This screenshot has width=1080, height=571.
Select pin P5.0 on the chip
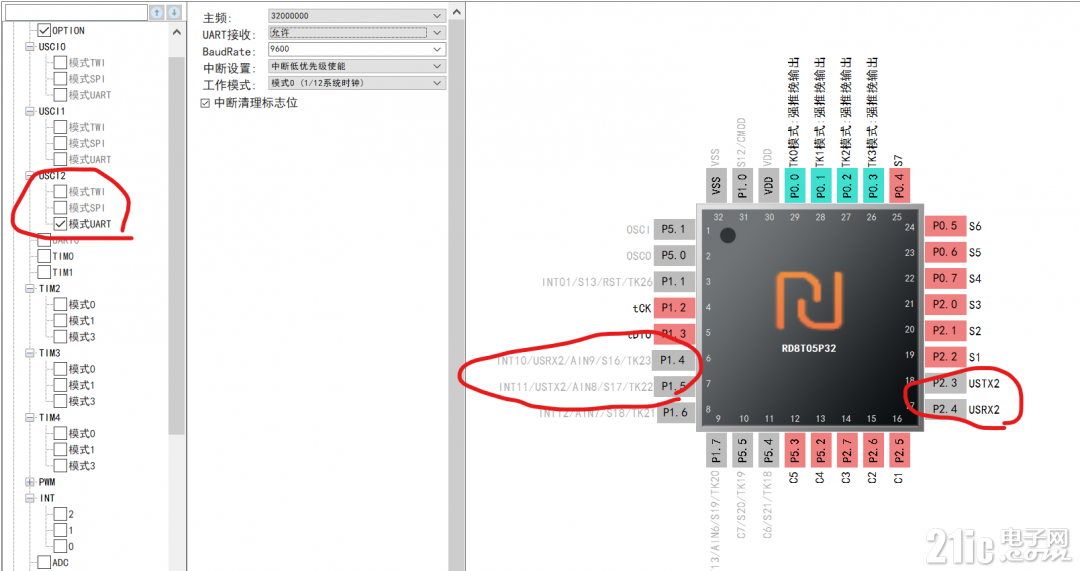click(x=674, y=256)
